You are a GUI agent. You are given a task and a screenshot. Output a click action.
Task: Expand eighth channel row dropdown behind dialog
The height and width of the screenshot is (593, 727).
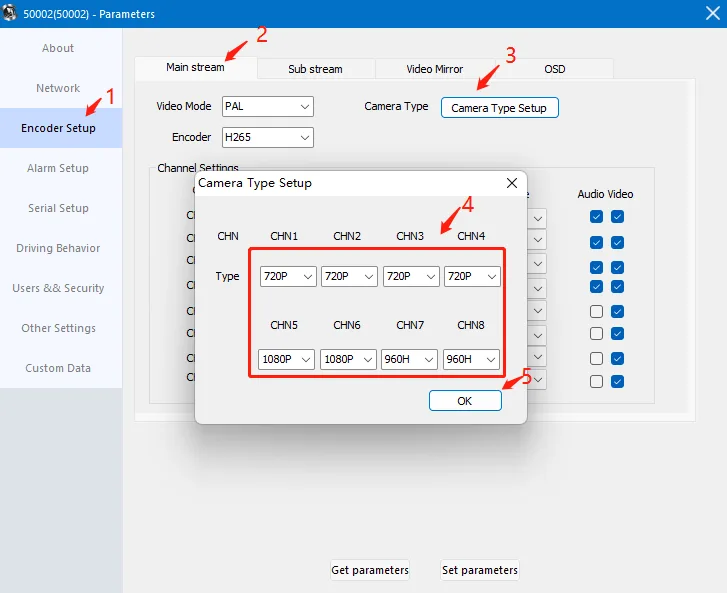click(537, 380)
